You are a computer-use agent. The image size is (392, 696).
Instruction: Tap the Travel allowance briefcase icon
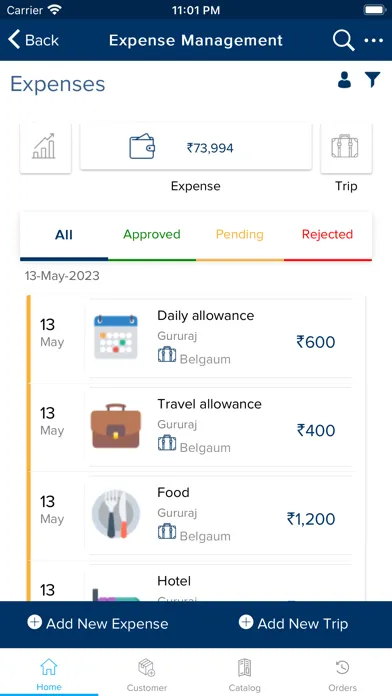click(116, 426)
